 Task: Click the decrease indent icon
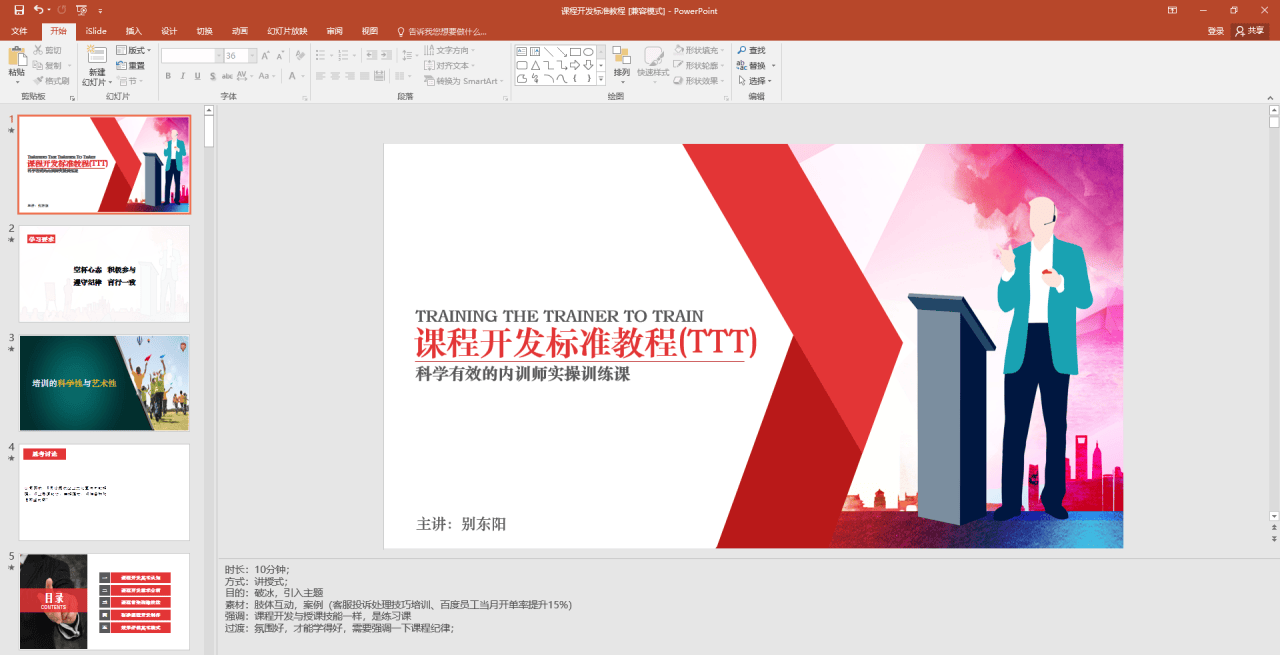(x=373, y=56)
